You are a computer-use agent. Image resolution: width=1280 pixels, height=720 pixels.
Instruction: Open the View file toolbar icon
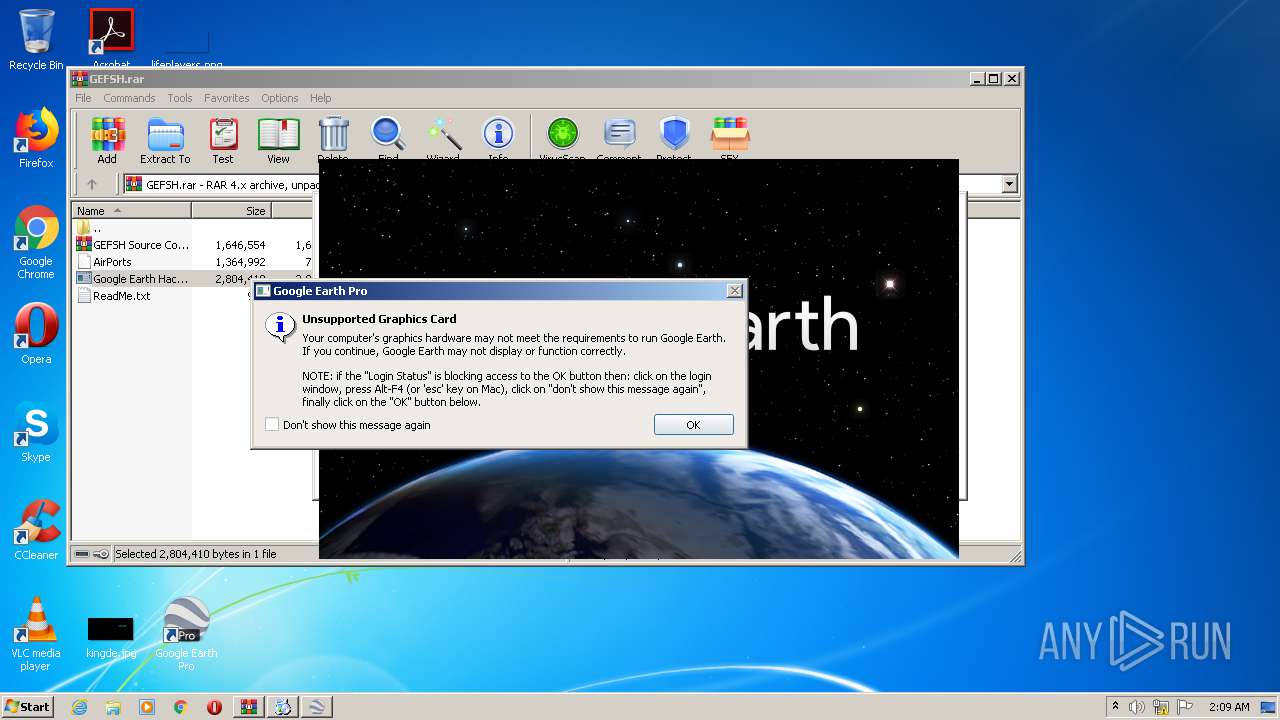click(278, 135)
